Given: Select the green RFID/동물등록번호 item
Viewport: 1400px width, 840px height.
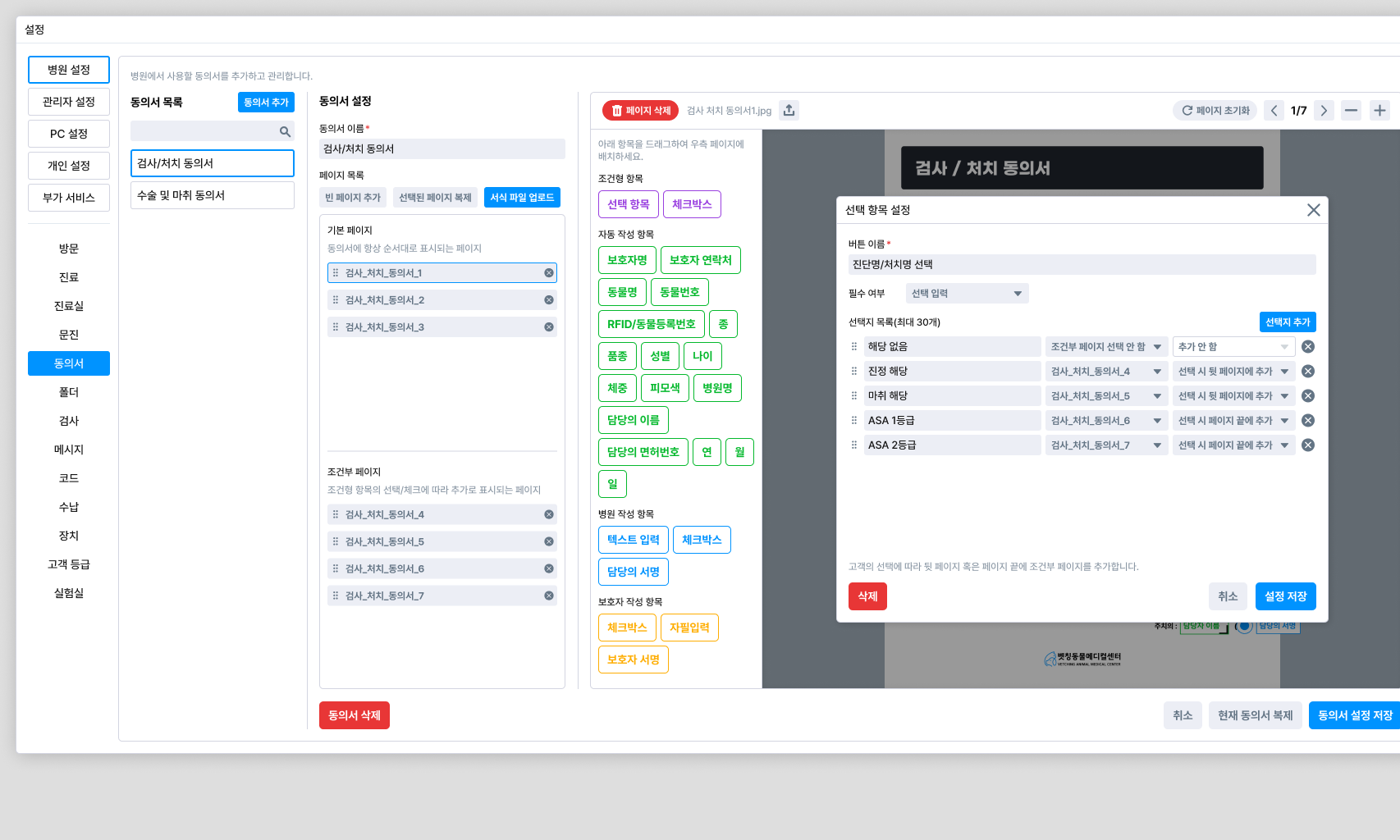Looking at the screenshot, I should click(652, 324).
